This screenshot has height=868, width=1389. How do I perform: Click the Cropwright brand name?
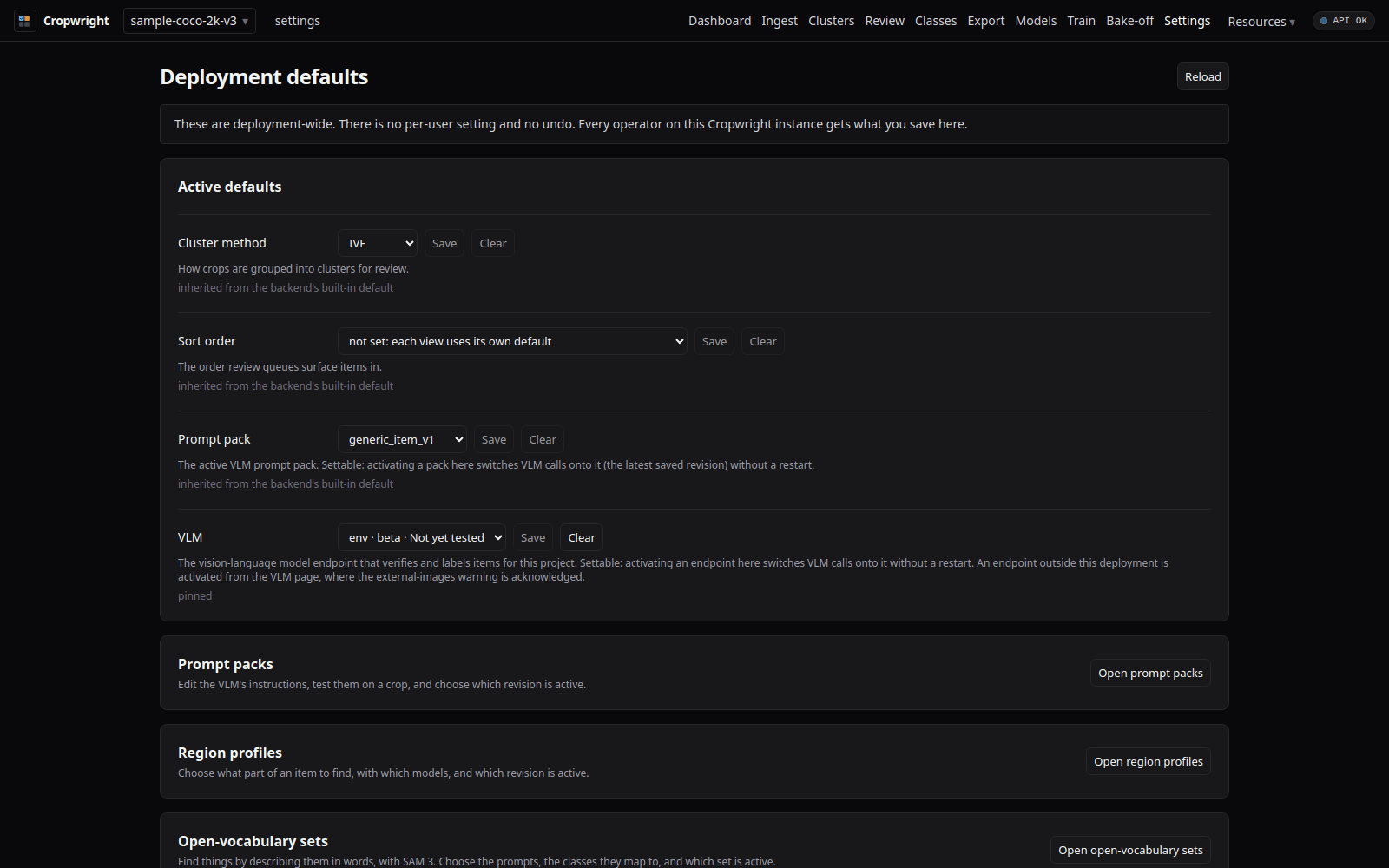point(76,21)
